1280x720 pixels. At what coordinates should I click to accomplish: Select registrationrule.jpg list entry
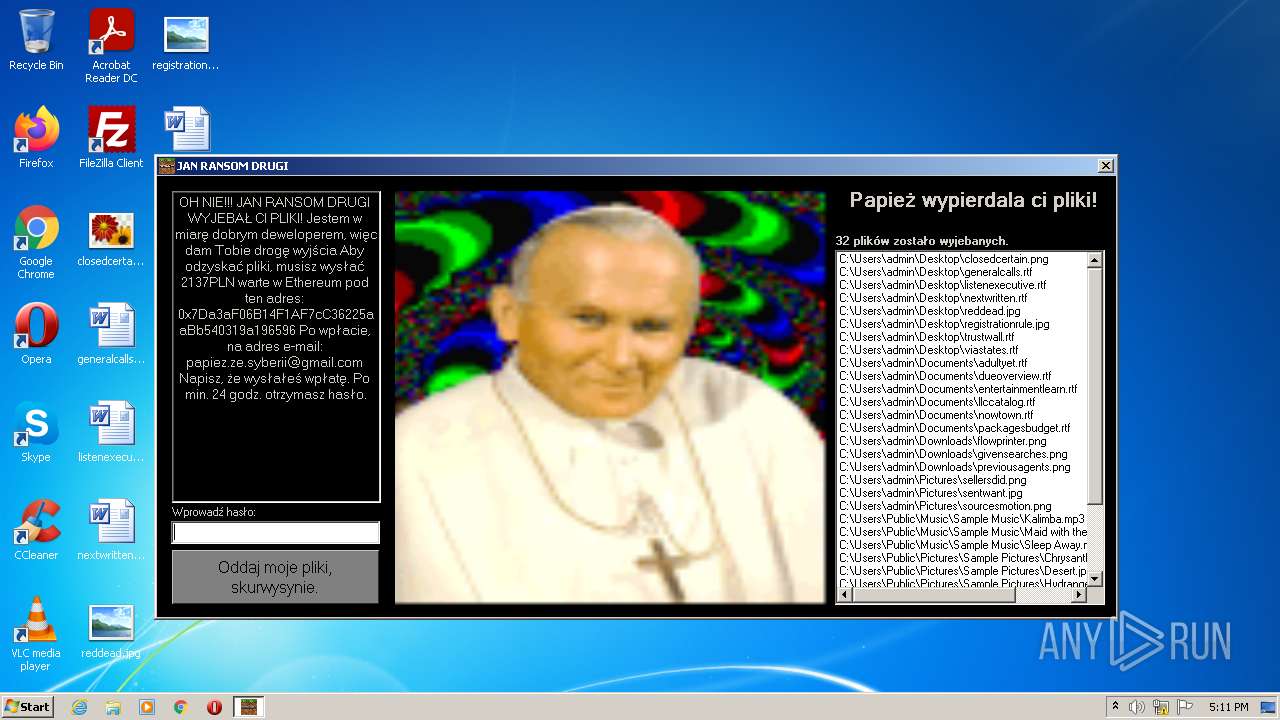click(944, 324)
